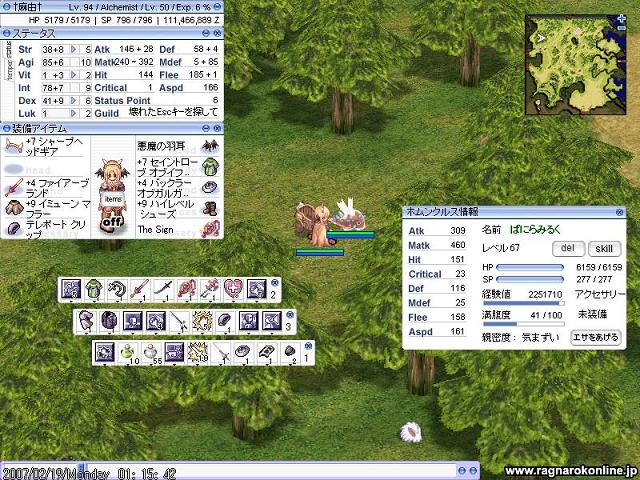Trigger the burst skill level 5 on hotbar 3
Viewport: 640px width, 480px height.
click(x=202, y=321)
